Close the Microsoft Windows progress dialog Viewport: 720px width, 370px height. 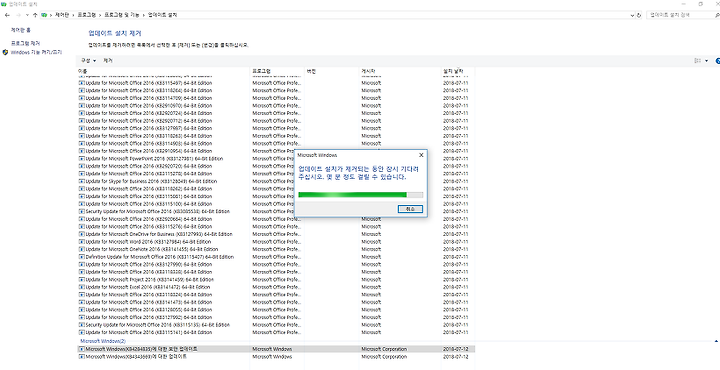click(x=421, y=155)
